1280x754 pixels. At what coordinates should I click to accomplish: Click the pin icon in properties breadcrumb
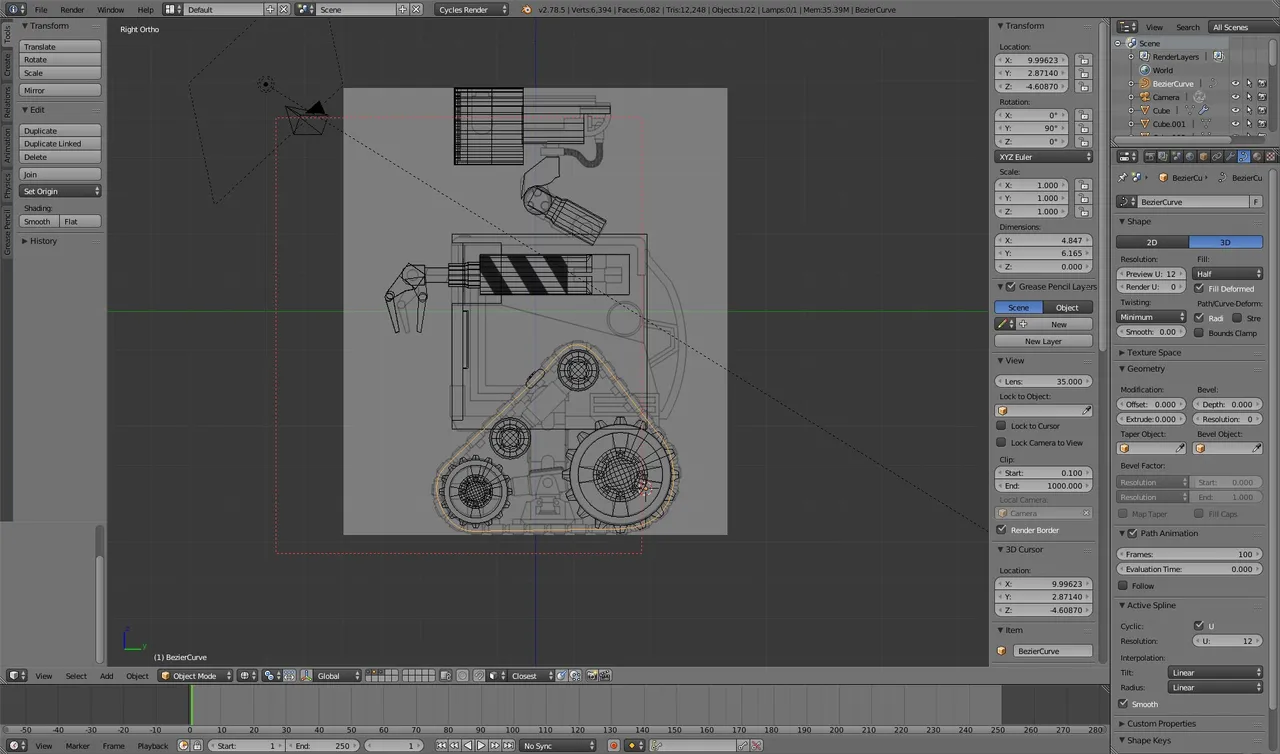[1122, 177]
